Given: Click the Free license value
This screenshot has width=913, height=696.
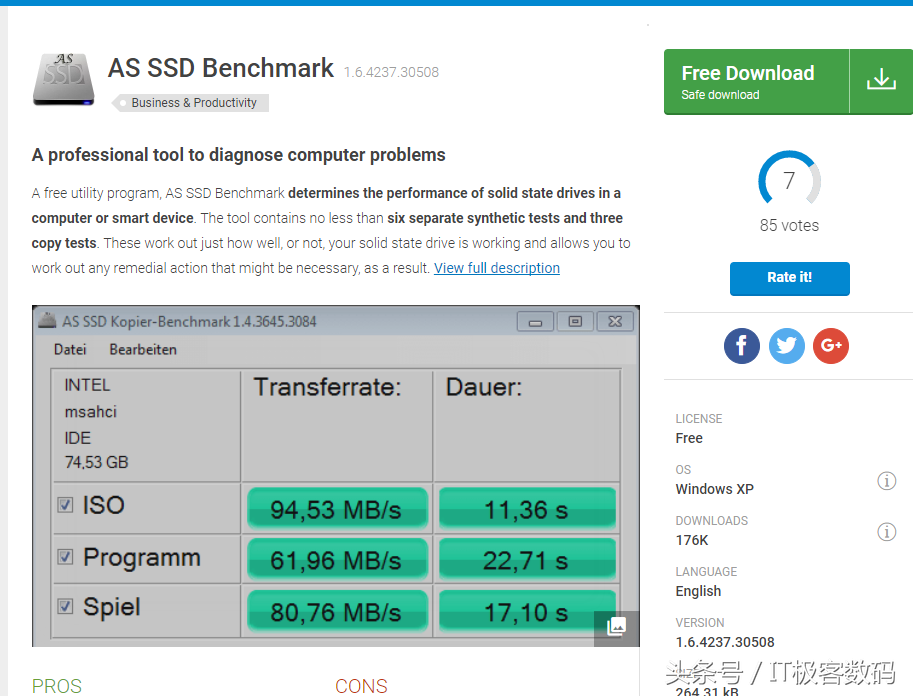Looking at the screenshot, I should (689, 438).
